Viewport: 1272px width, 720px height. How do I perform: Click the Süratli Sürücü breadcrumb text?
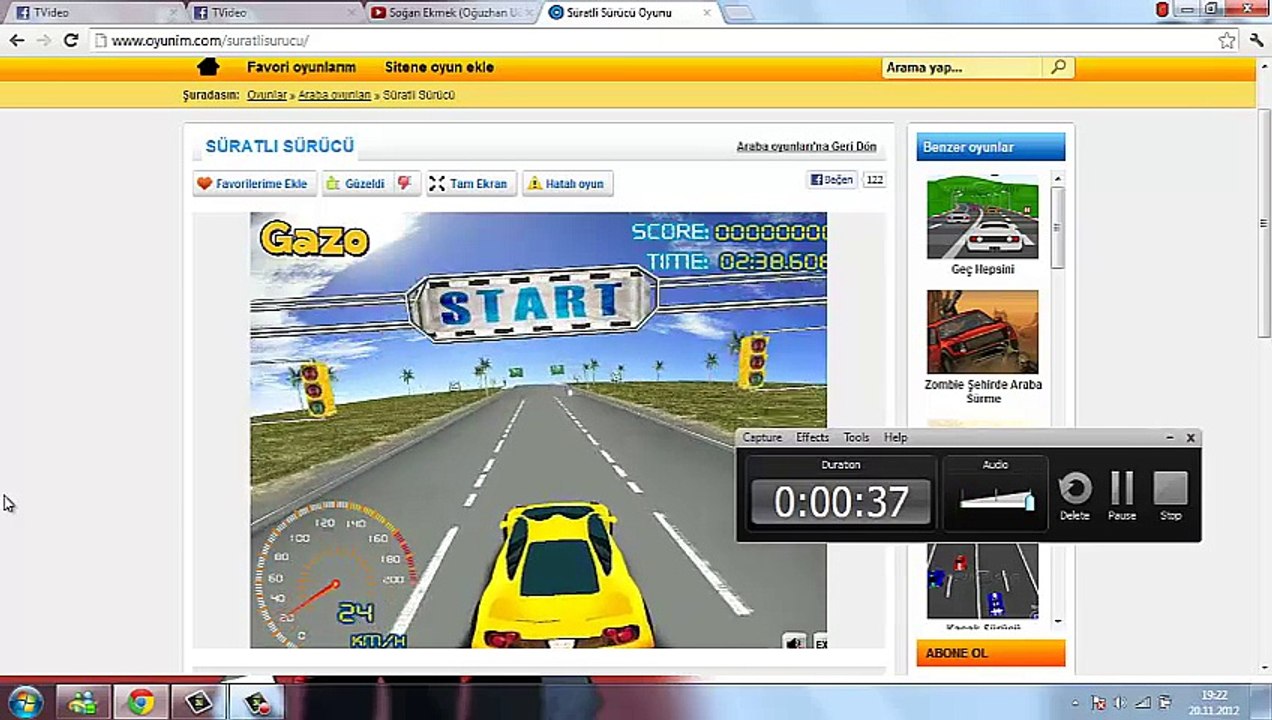[x=418, y=95]
